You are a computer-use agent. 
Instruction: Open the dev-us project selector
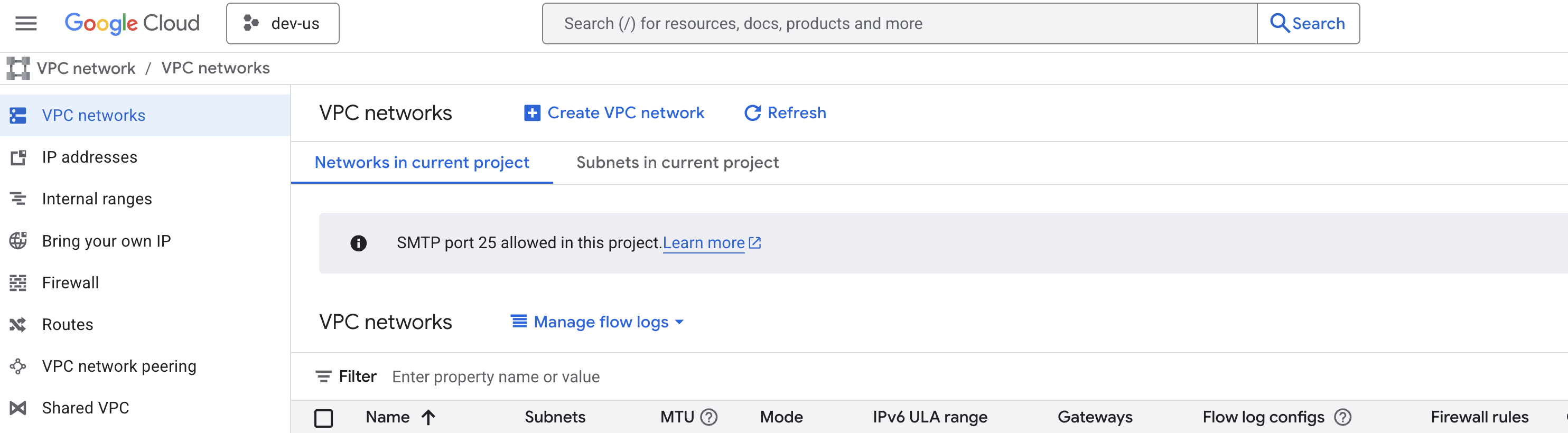point(283,23)
